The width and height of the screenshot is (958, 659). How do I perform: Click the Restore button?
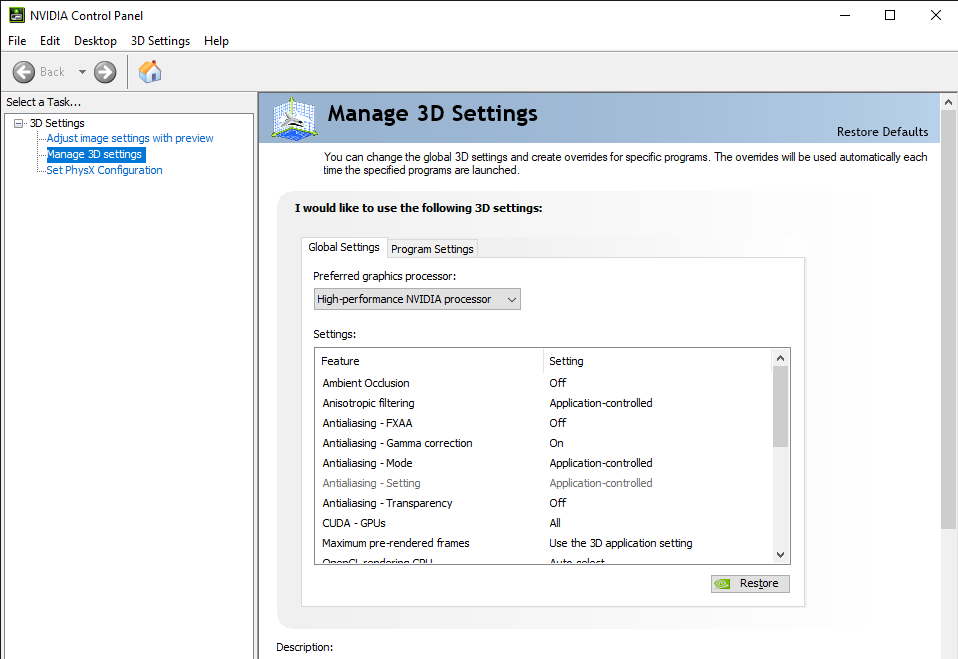coord(750,584)
